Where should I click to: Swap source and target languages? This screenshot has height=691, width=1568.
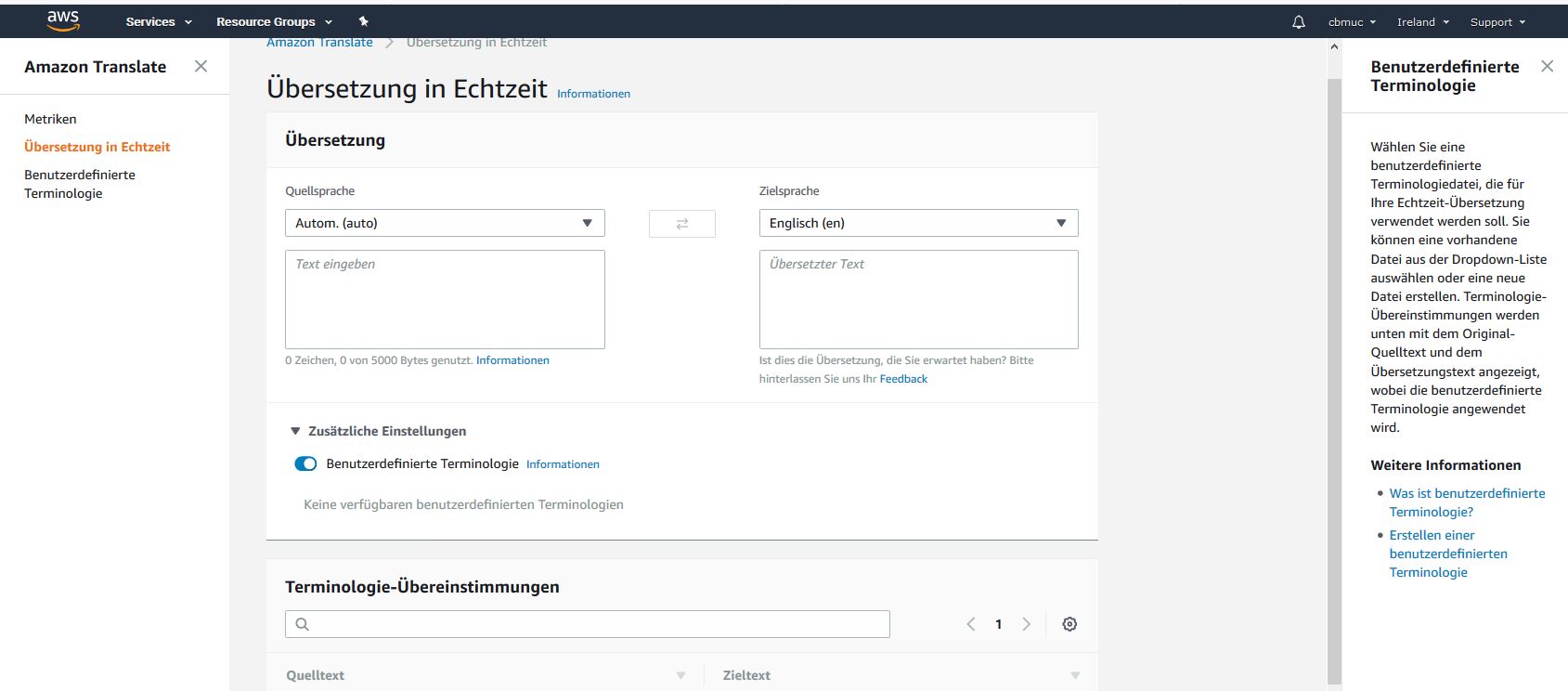click(x=681, y=224)
